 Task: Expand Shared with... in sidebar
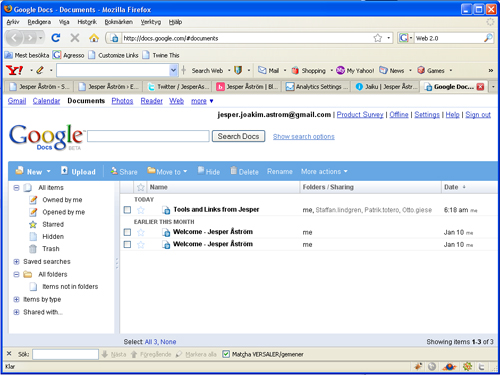[x=16, y=312]
